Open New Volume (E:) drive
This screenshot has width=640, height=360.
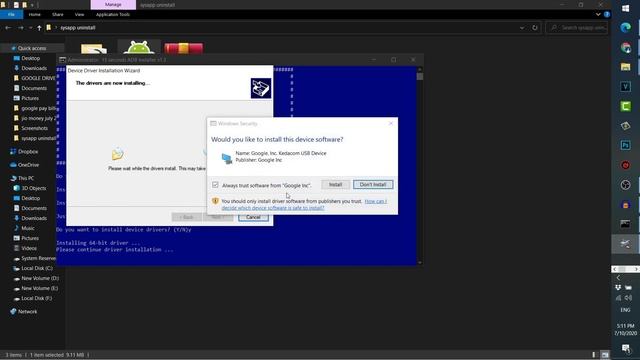click(x=40, y=288)
